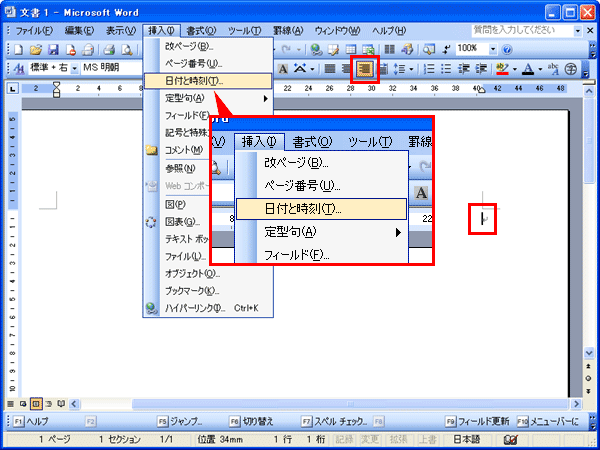Click F5 ジャンプ function key button

(181, 421)
